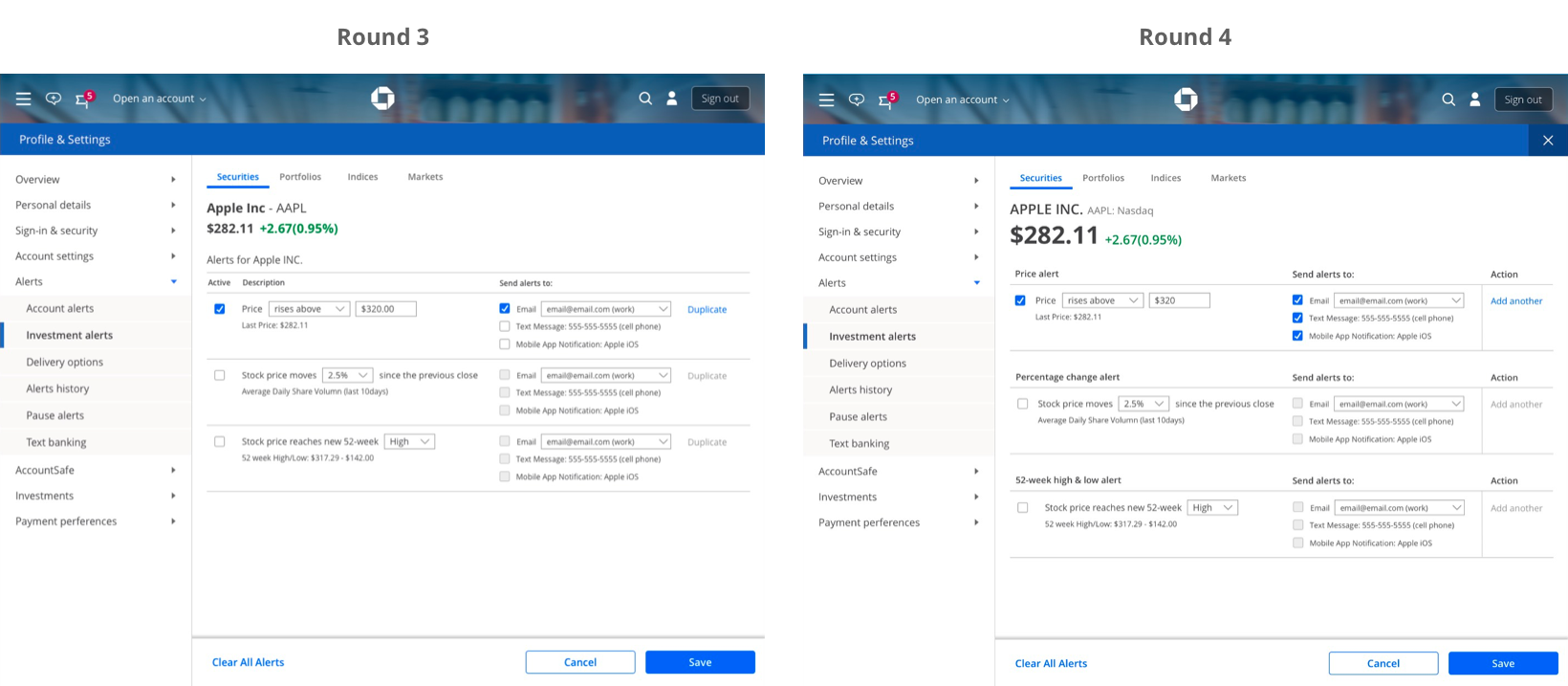Screen dimensions: 1568x686
Task: Open email dropdown in Round 4 Price alert
Action: [1399, 300]
